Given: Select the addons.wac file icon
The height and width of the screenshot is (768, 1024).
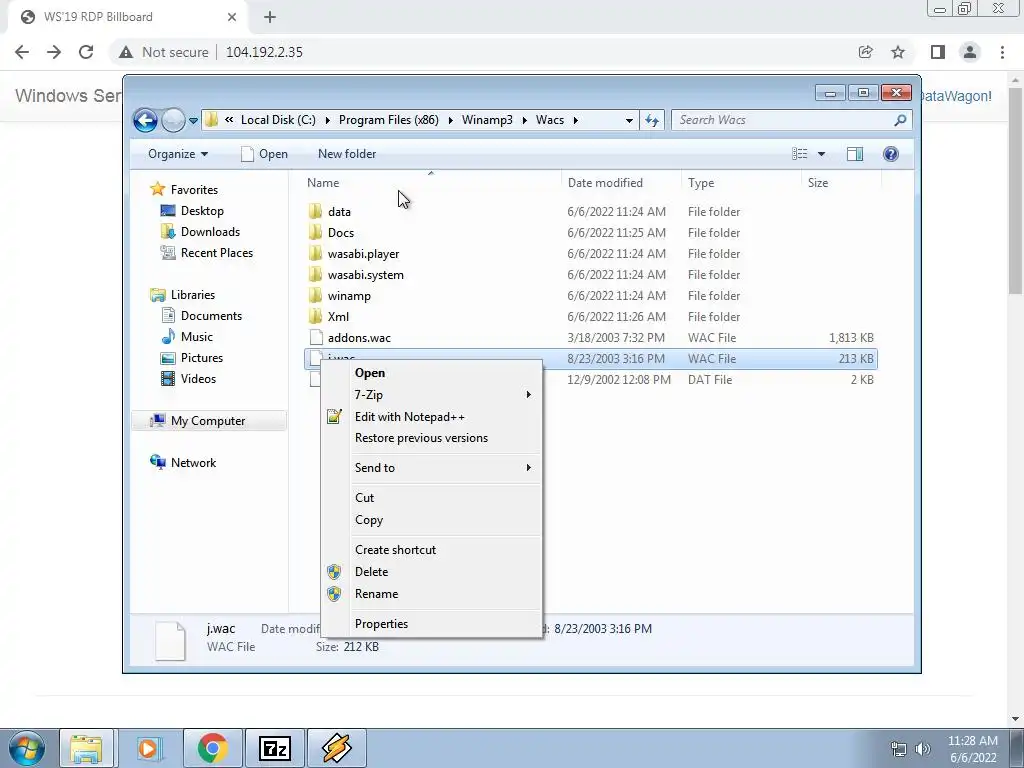Looking at the screenshot, I should 316,338.
